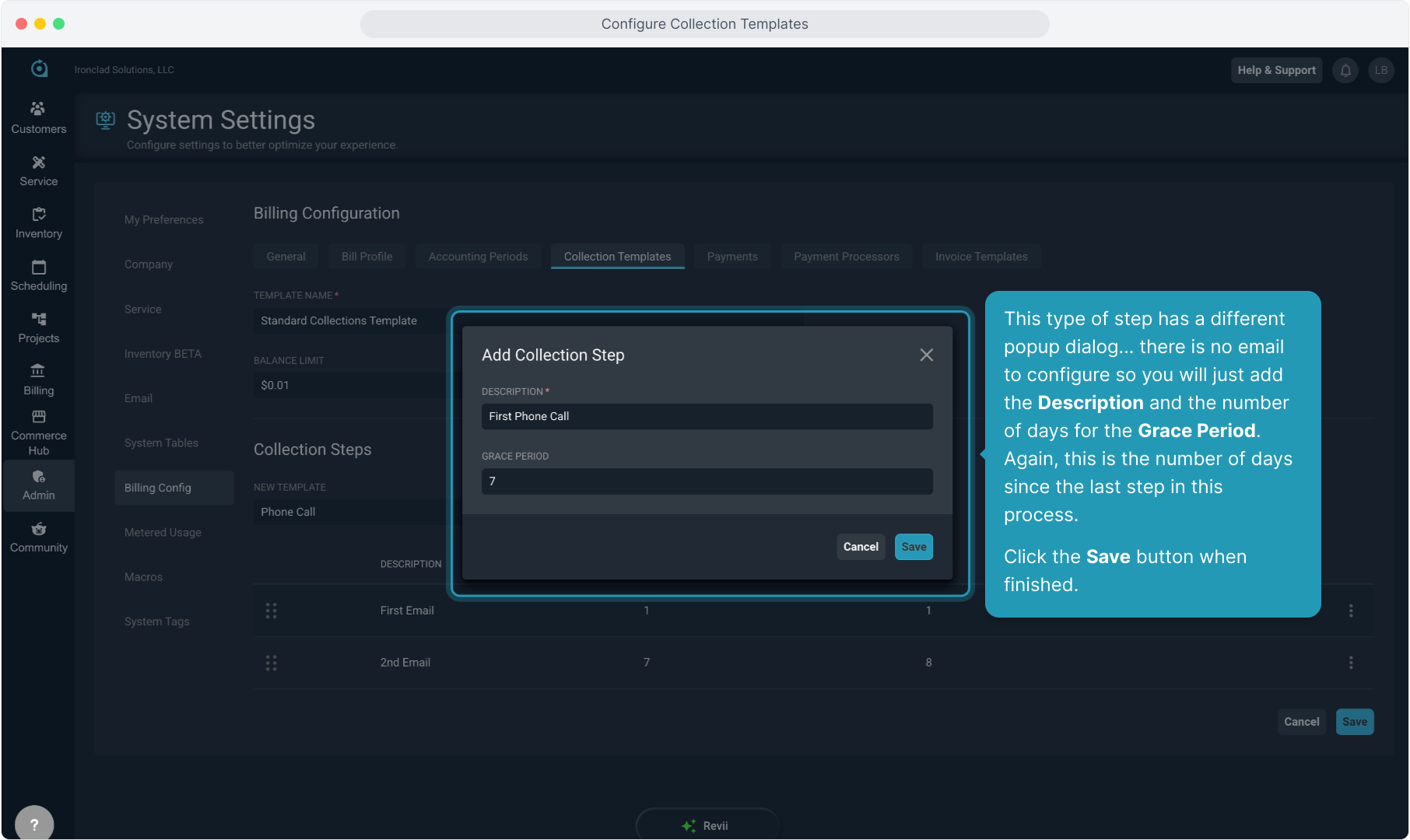Switch to the Invoice Templates tab

980,257
